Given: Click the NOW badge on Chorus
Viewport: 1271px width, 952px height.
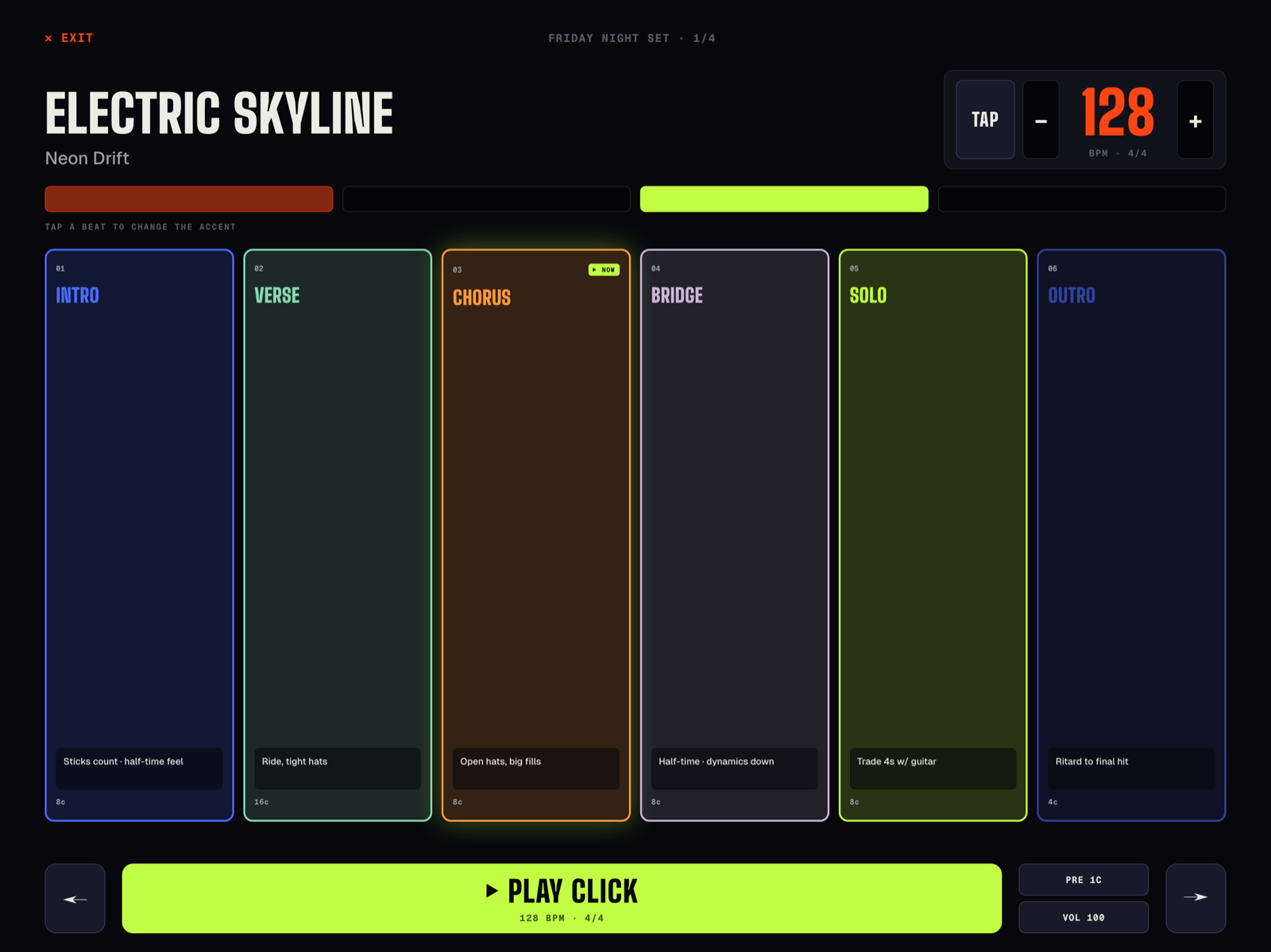Looking at the screenshot, I should [604, 270].
